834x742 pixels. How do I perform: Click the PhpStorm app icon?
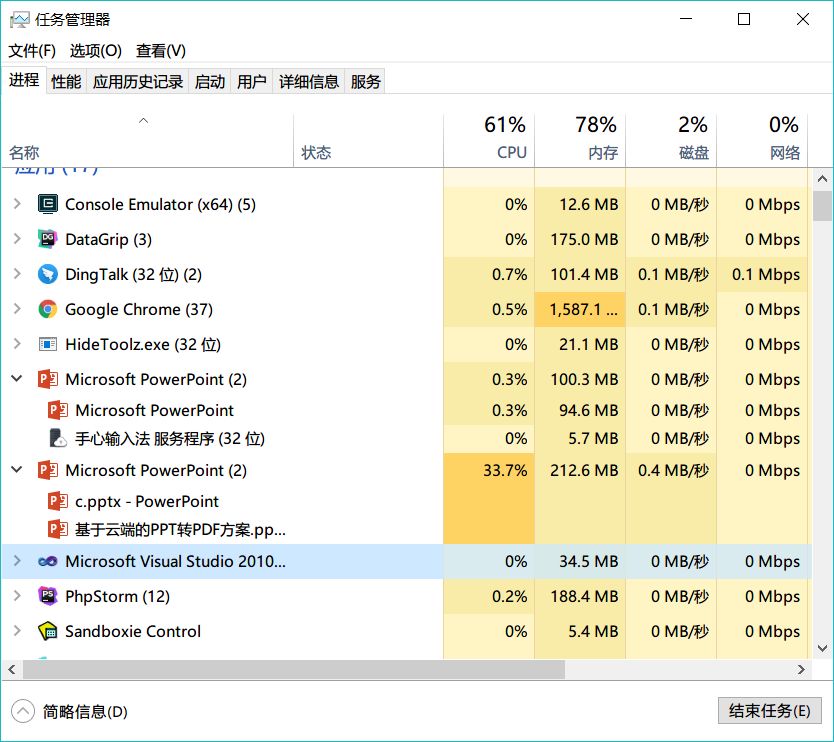(x=48, y=596)
